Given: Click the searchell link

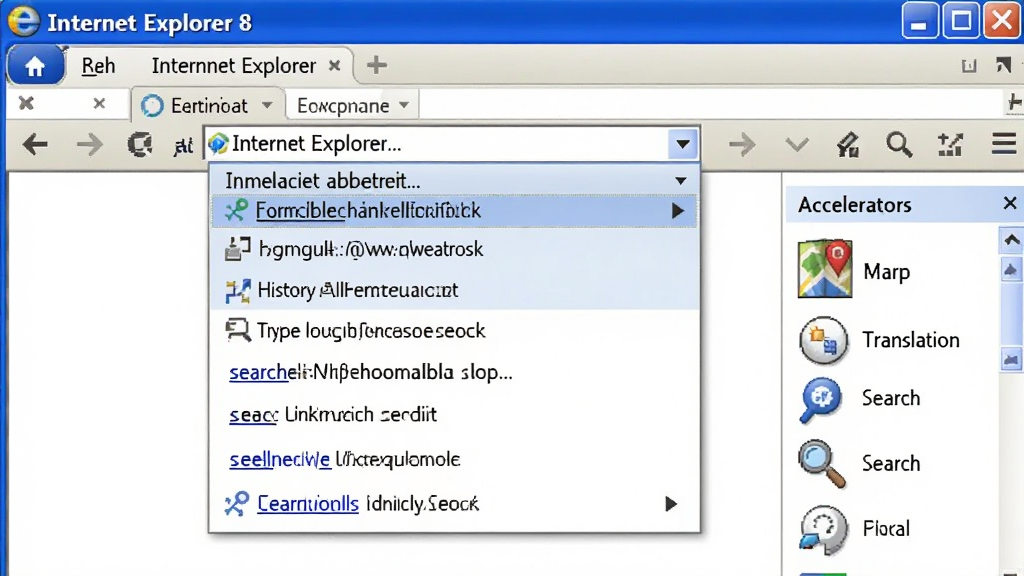Looking at the screenshot, I should click(258, 372).
